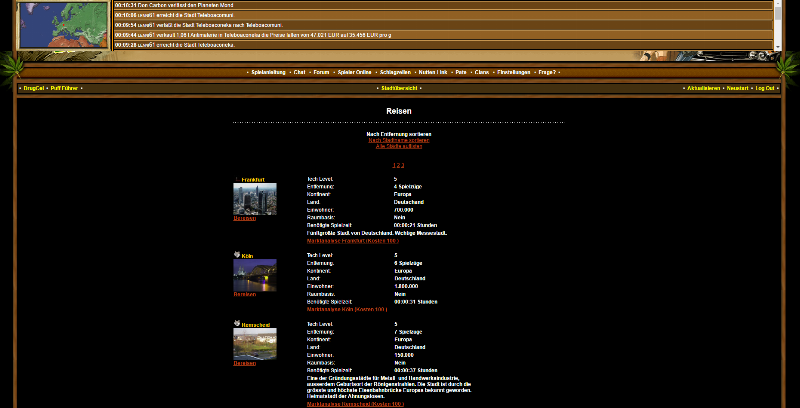Go to the Forum
Image resolution: width=800 pixels, height=408 pixels.
coord(321,72)
